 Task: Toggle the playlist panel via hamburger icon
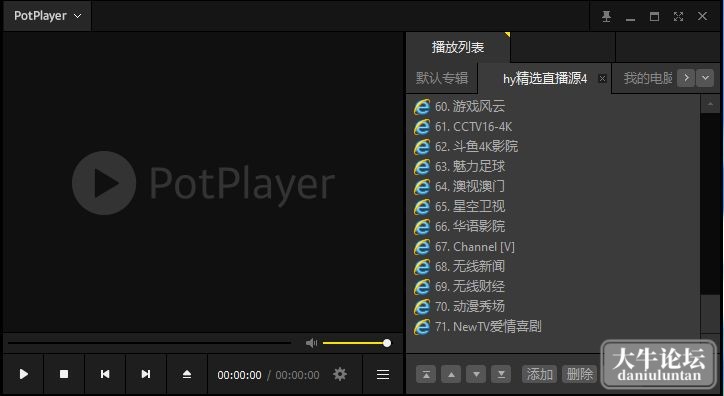click(x=383, y=374)
